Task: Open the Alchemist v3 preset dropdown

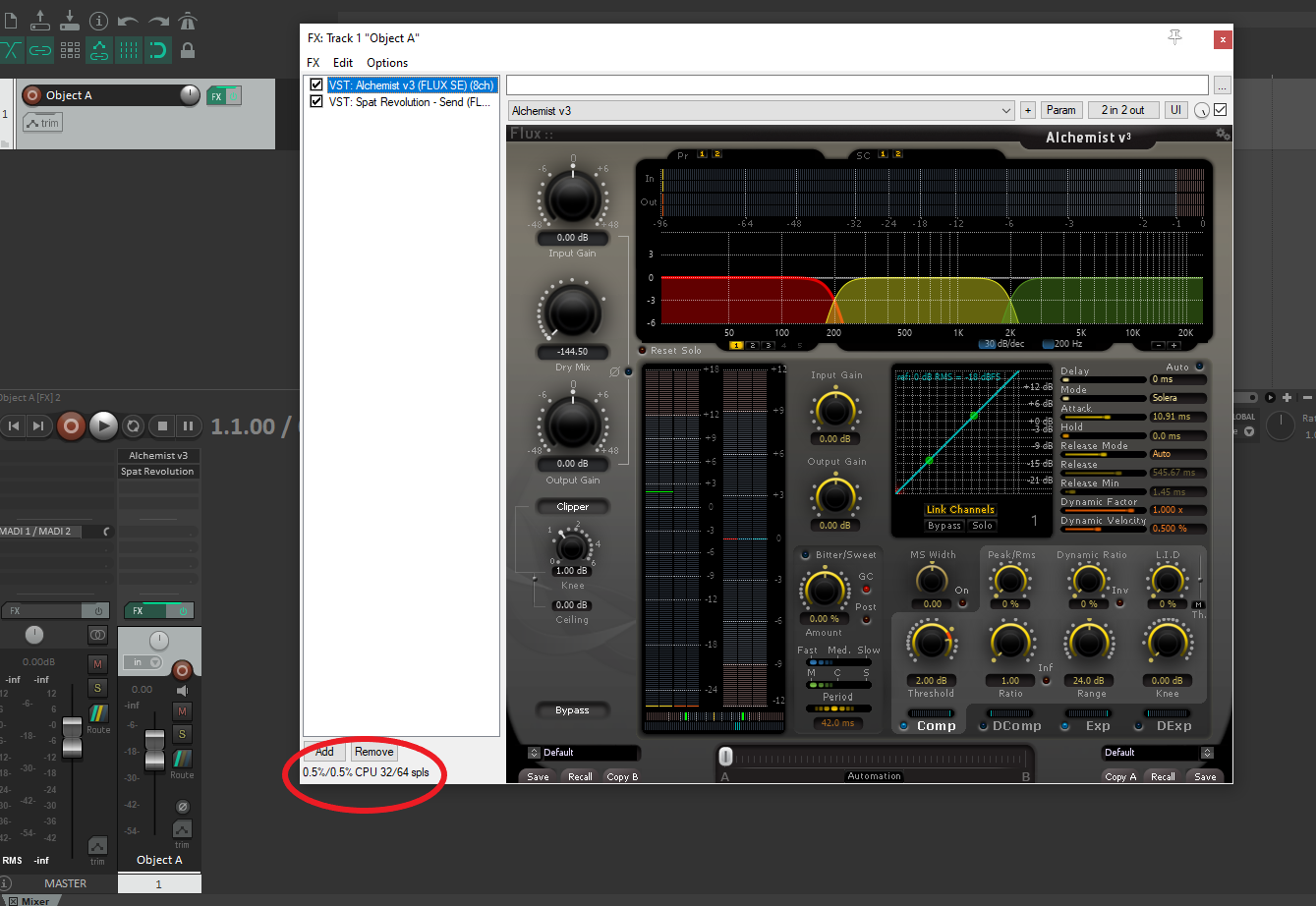Action: click(761, 111)
